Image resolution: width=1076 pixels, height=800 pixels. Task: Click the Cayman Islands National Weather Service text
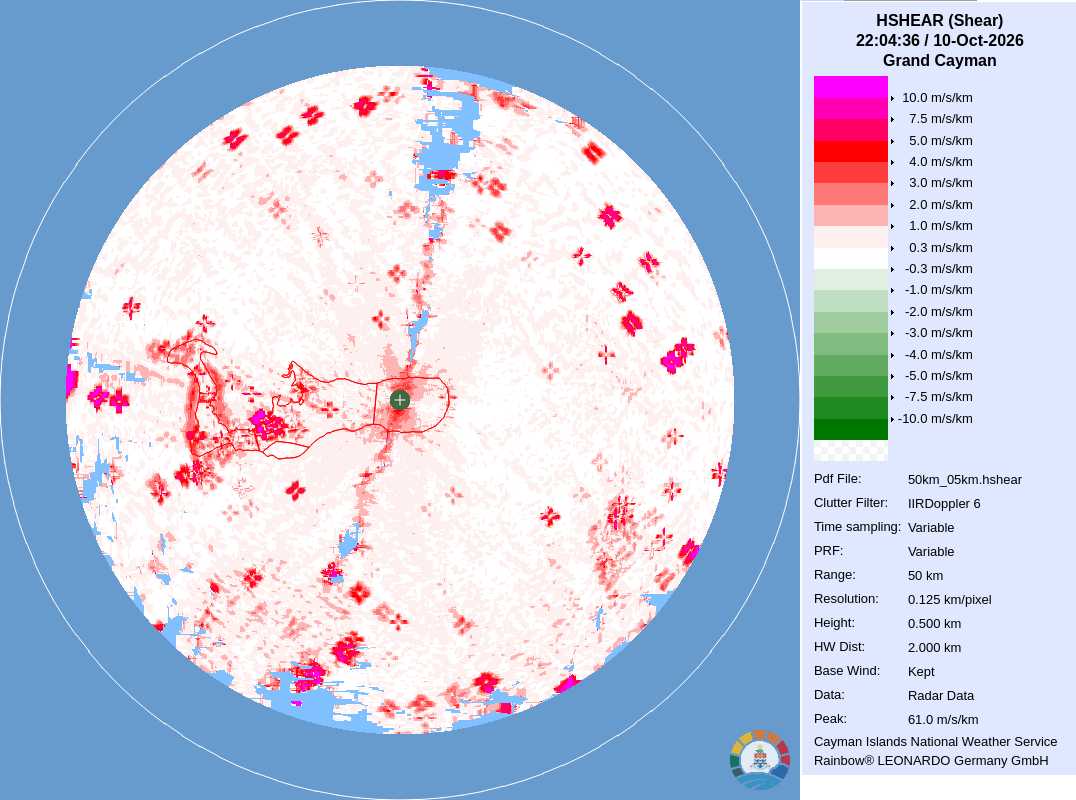click(935, 742)
